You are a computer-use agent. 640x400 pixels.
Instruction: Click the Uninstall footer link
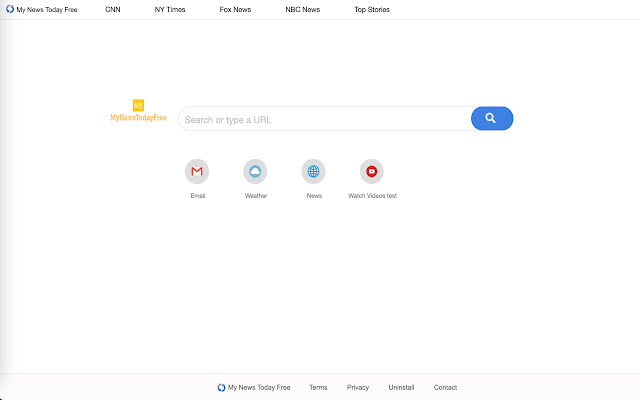[401, 387]
